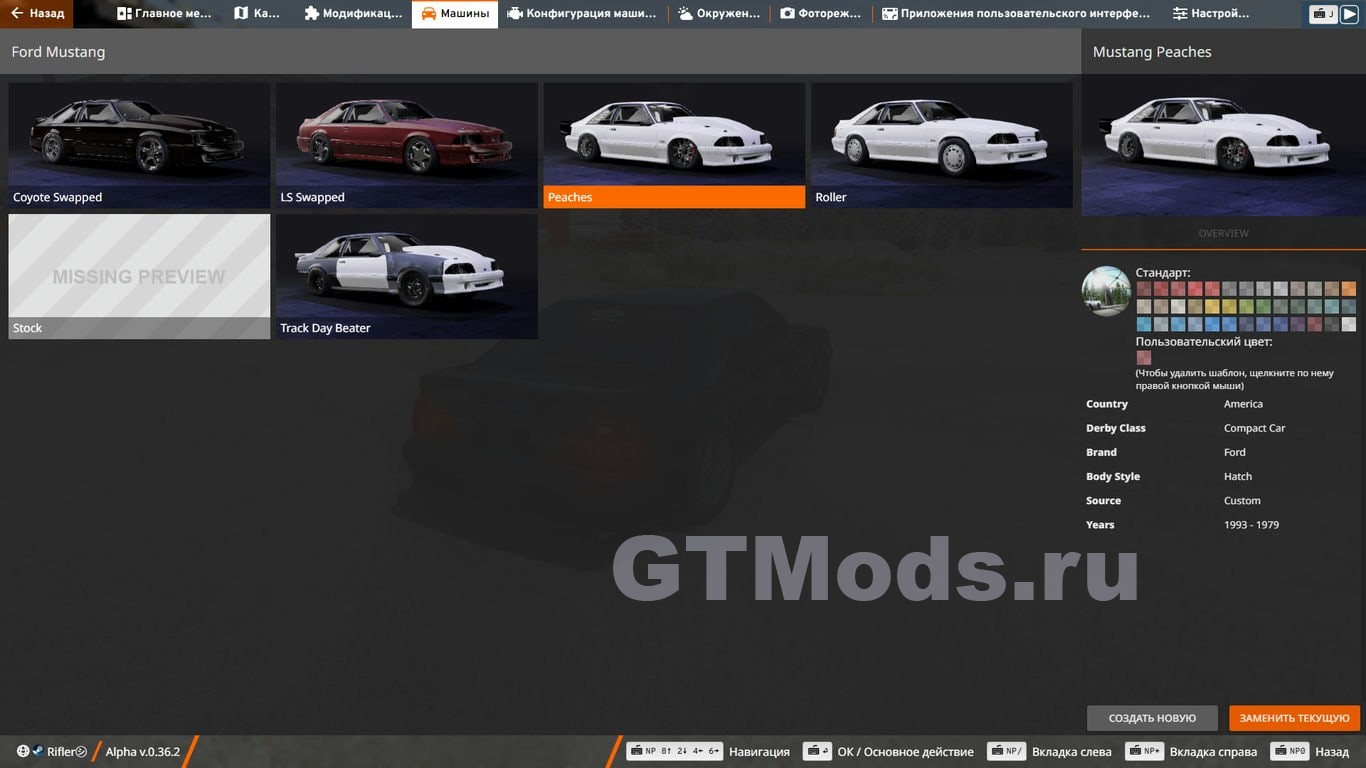Open the Главное меню tab
This screenshot has width=1366, height=768.
point(164,14)
